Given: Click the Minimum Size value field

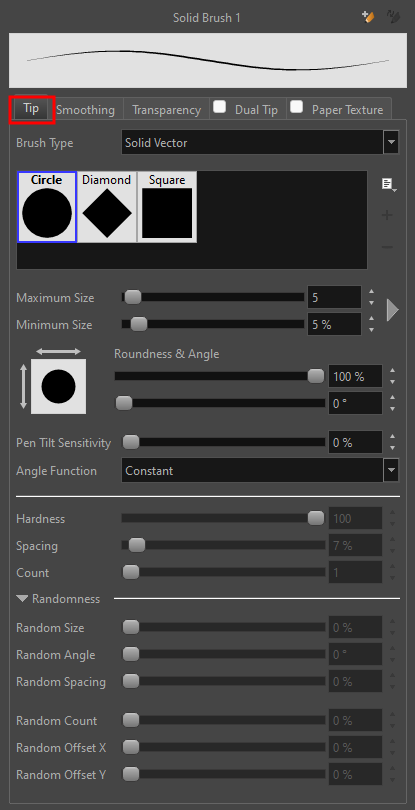Looking at the screenshot, I should coord(334,324).
